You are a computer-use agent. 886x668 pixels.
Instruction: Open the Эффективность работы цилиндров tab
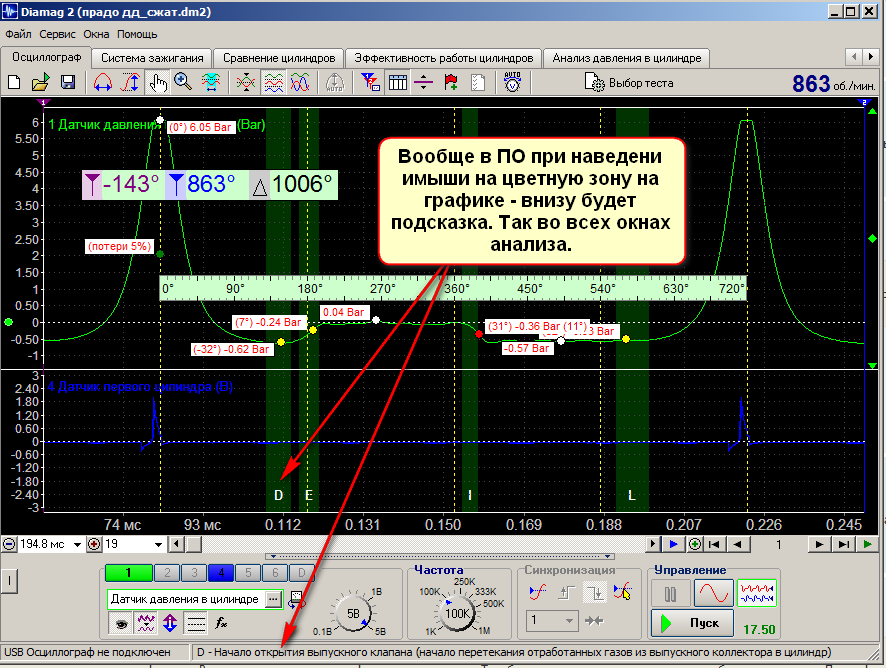coord(444,58)
